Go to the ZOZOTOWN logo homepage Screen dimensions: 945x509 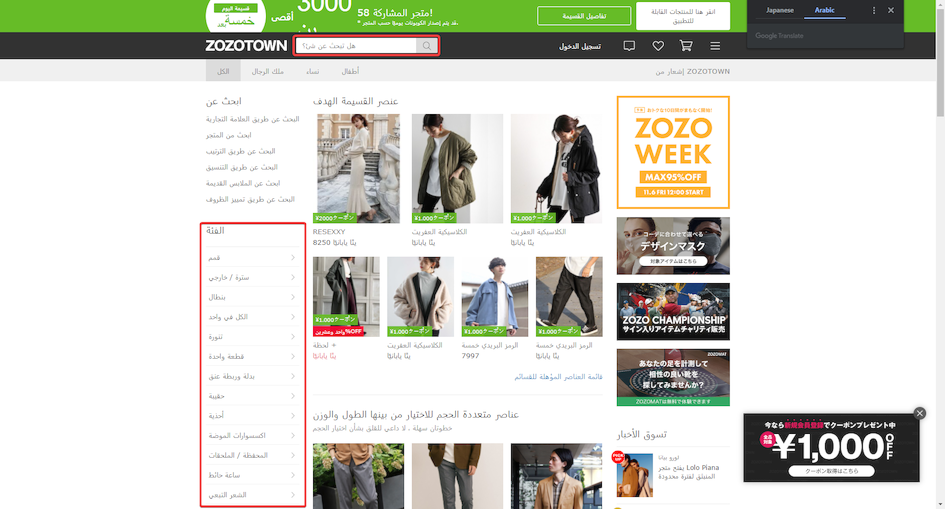coord(246,46)
